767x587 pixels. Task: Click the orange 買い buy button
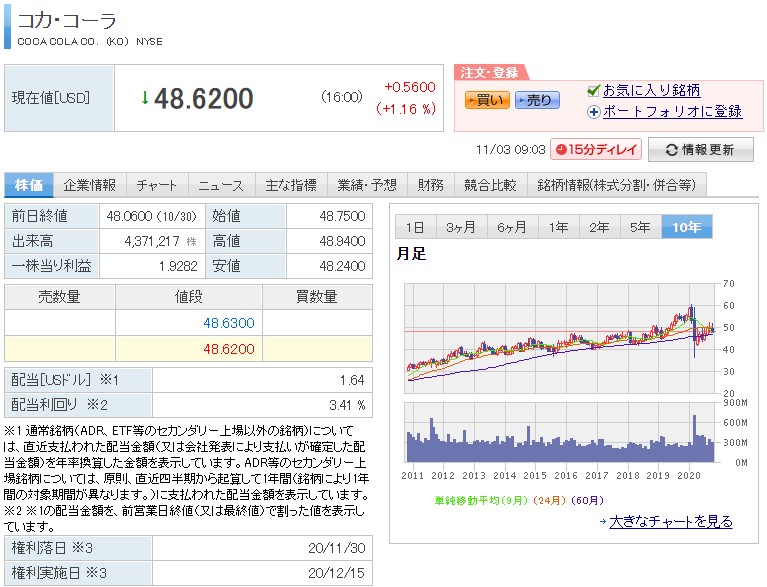(487, 100)
